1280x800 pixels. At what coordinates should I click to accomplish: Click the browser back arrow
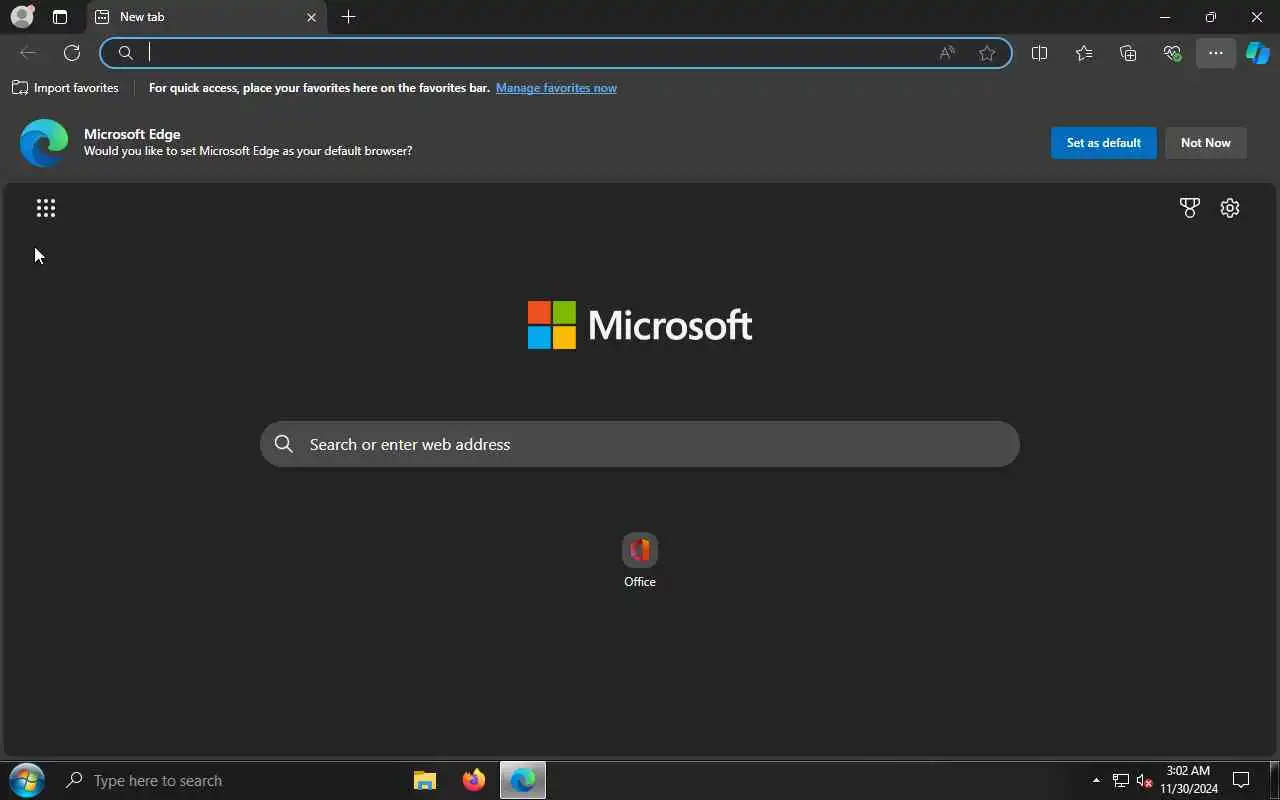tap(28, 53)
